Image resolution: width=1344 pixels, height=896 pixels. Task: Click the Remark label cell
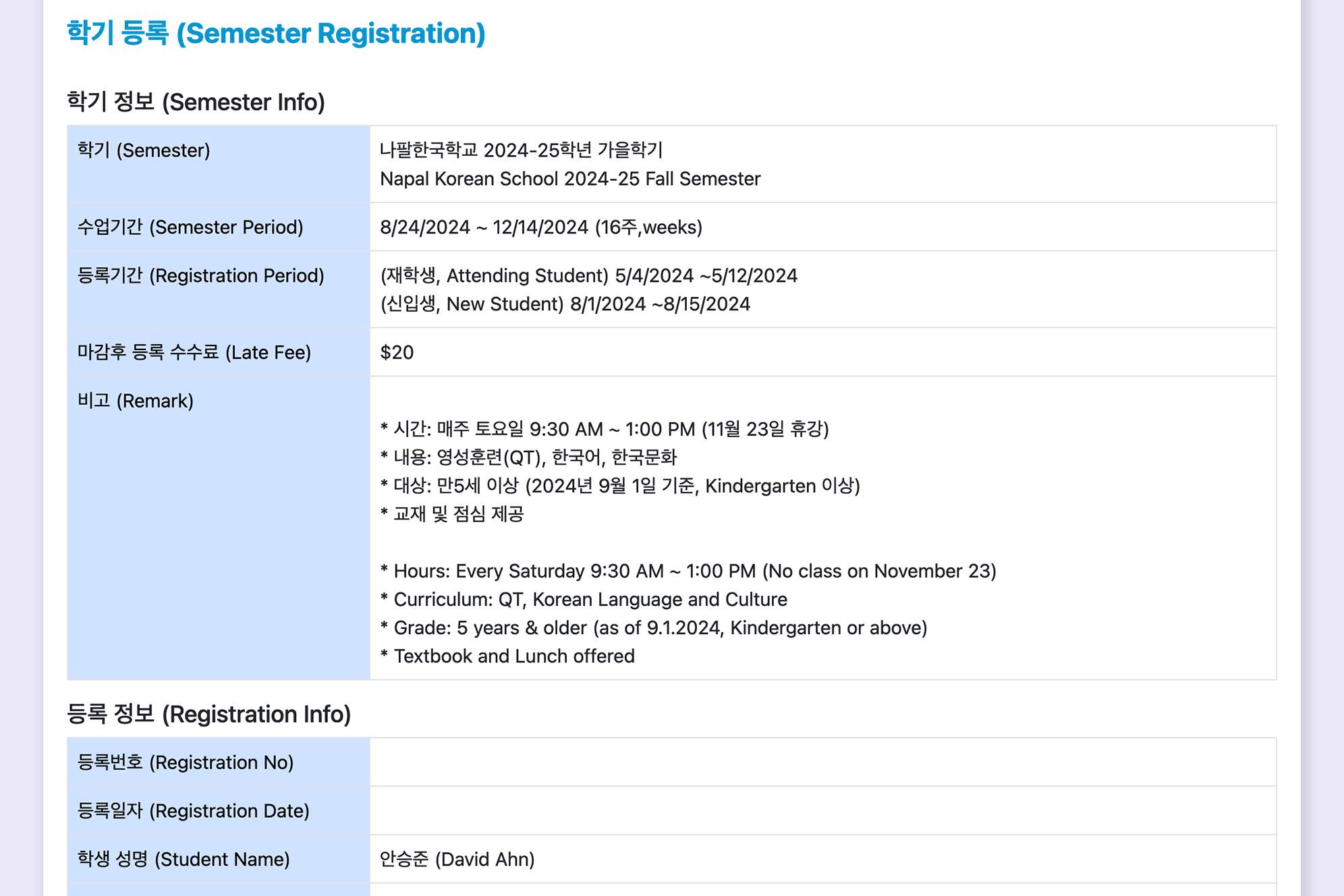(x=219, y=528)
